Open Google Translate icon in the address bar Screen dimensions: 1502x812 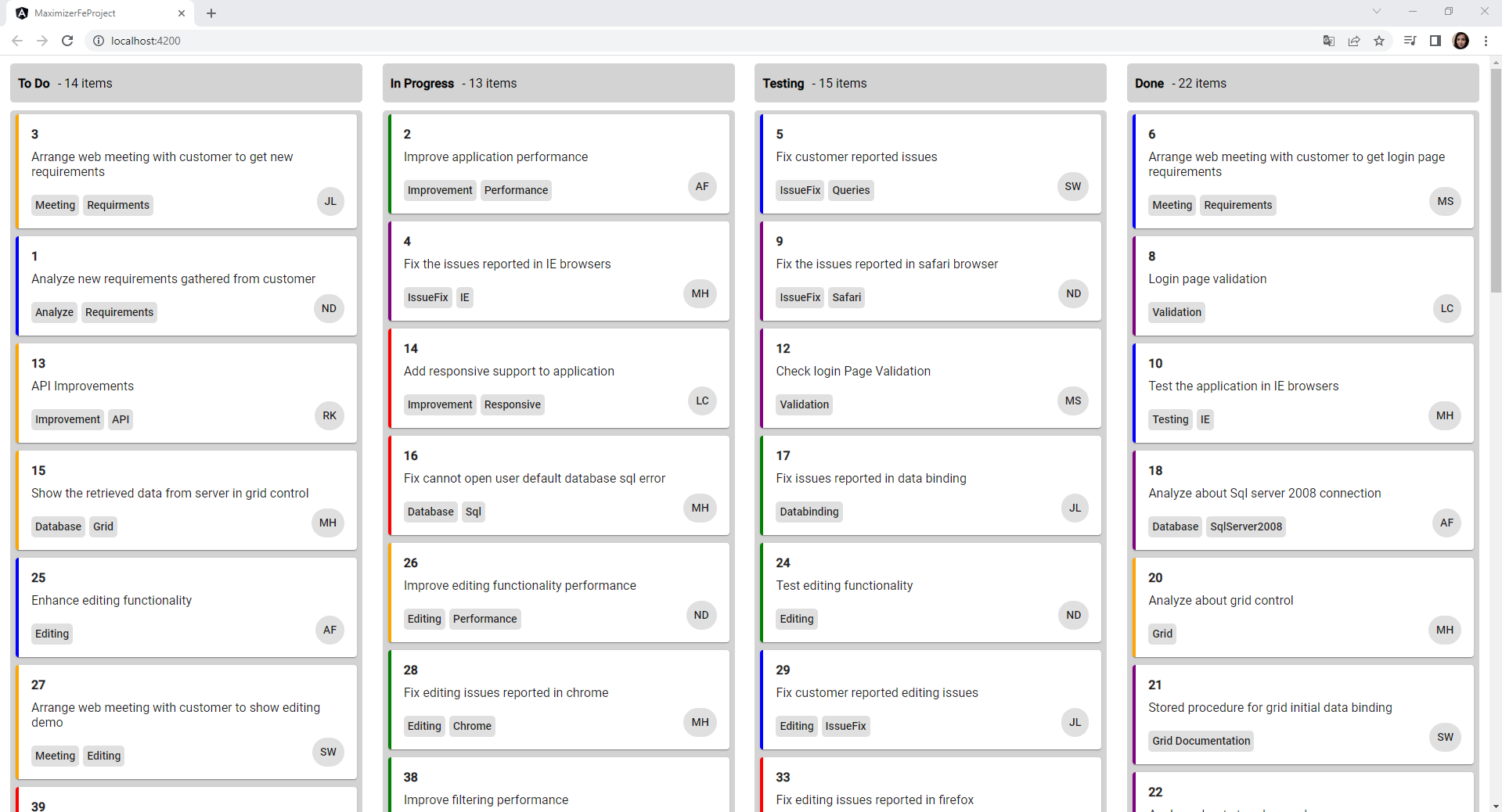(1328, 41)
